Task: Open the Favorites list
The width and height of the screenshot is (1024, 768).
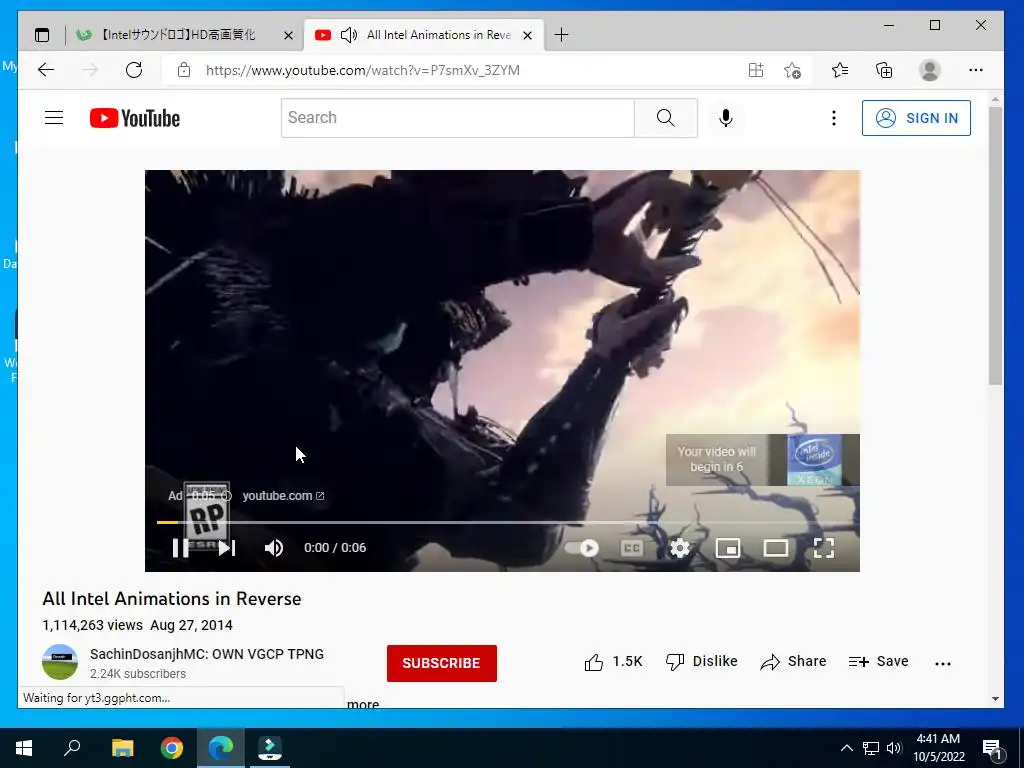Action: [x=840, y=70]
